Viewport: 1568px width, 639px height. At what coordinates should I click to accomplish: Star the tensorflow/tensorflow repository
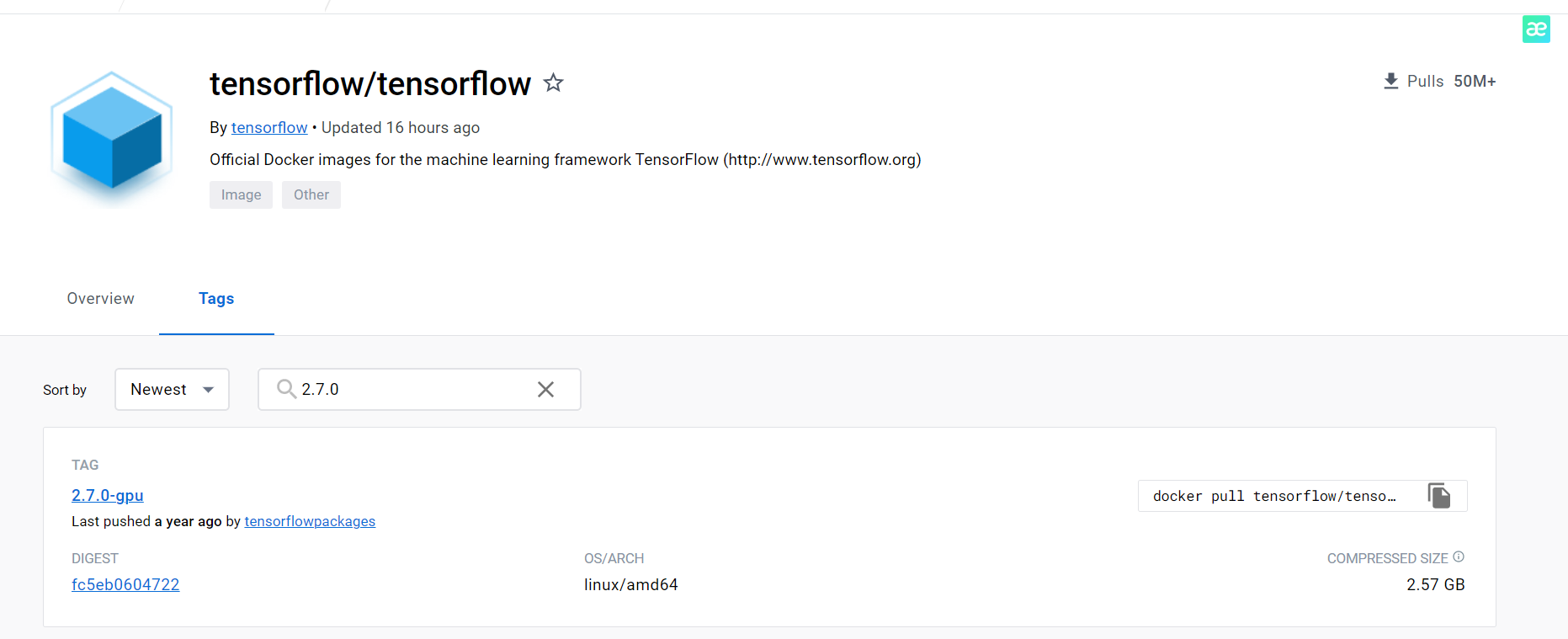(x=553, y=83)
